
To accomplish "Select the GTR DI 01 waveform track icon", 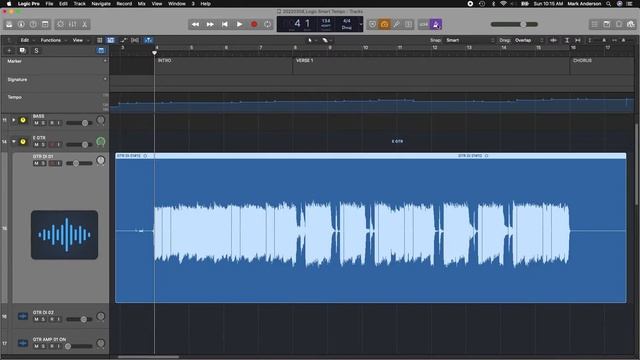I will (x=64, y=235).
